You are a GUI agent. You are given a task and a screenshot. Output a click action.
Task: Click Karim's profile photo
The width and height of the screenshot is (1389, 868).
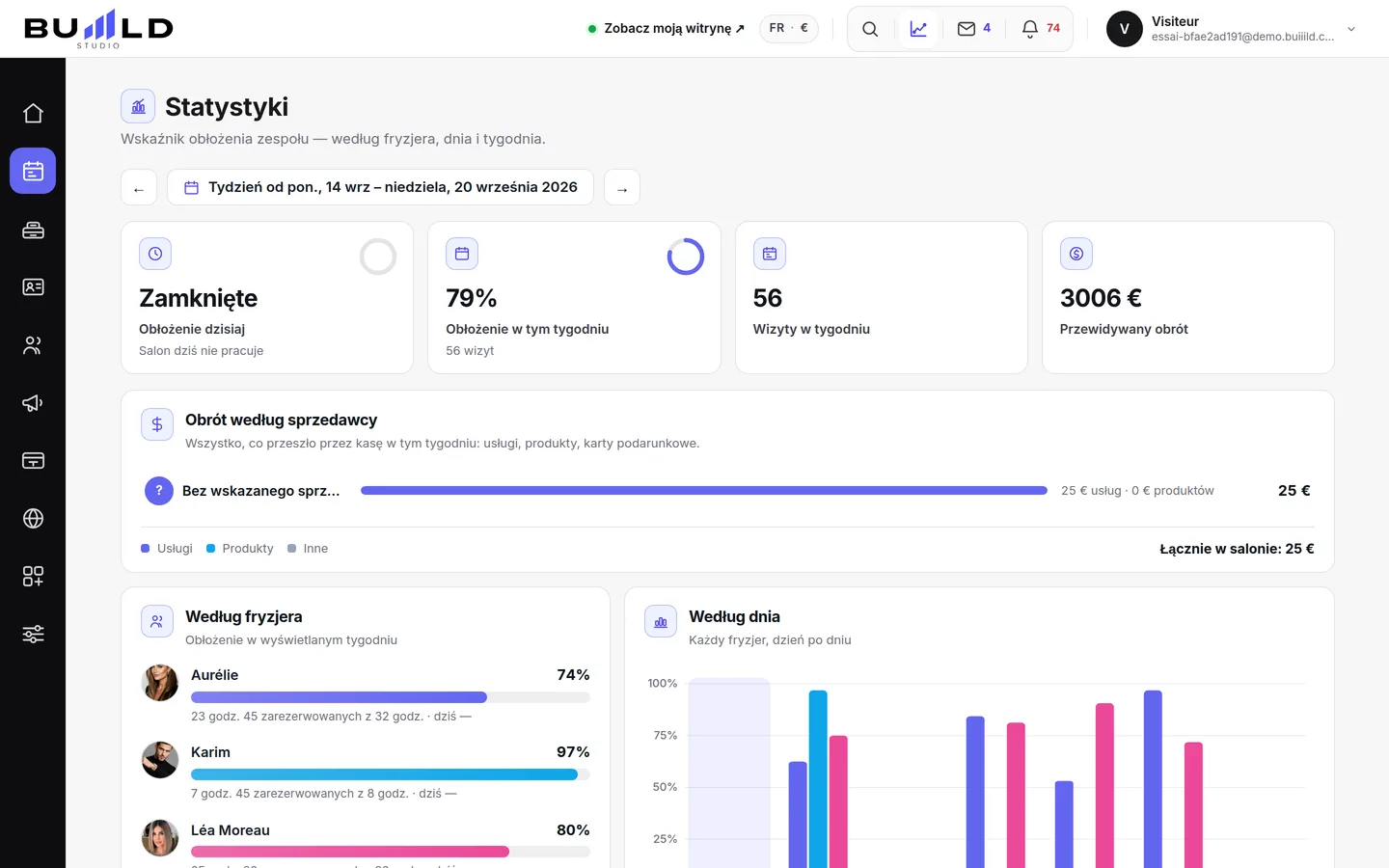pyautogui.click(x=160, y=760)
